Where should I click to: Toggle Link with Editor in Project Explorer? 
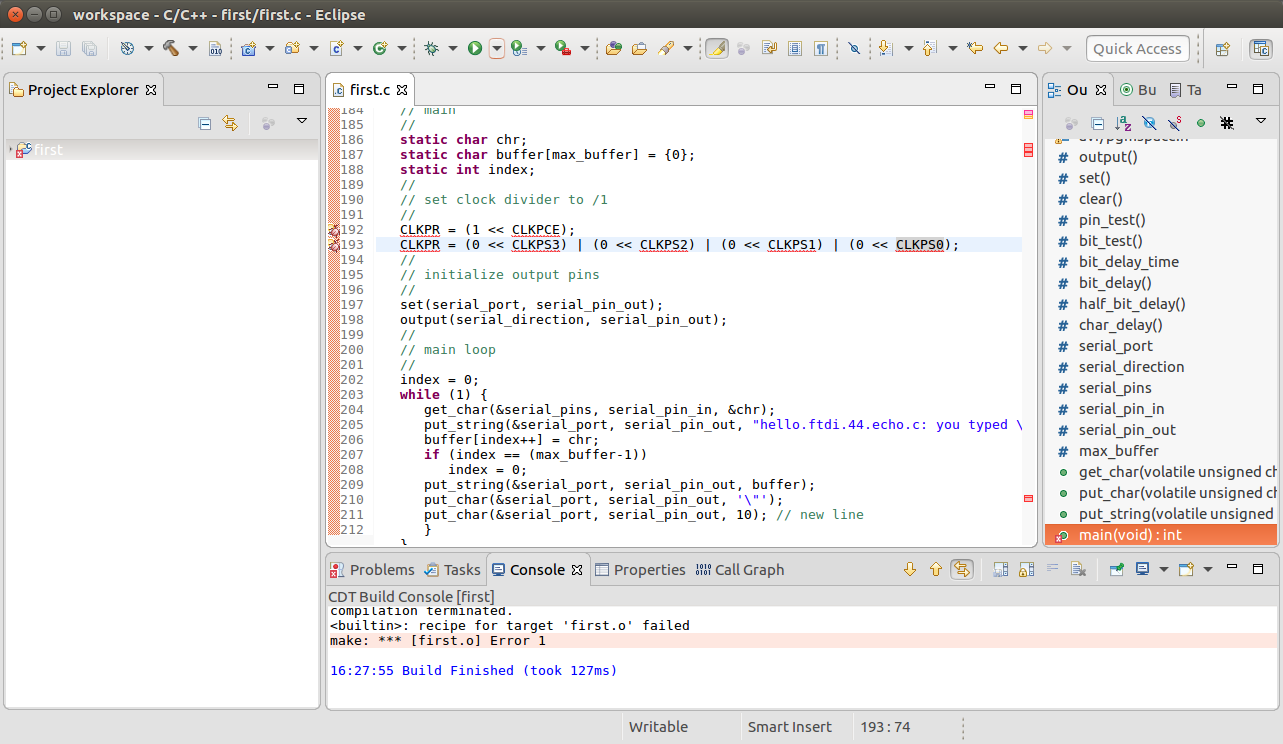point(230,123)
